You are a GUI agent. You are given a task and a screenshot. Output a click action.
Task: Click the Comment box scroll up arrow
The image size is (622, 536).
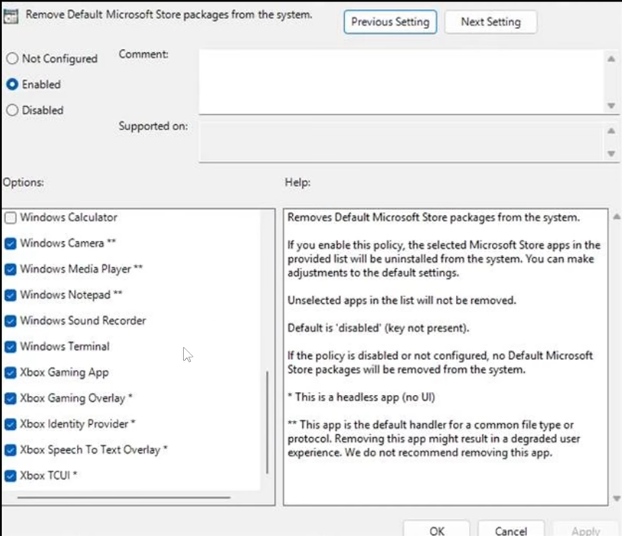[x=611, y=59]
